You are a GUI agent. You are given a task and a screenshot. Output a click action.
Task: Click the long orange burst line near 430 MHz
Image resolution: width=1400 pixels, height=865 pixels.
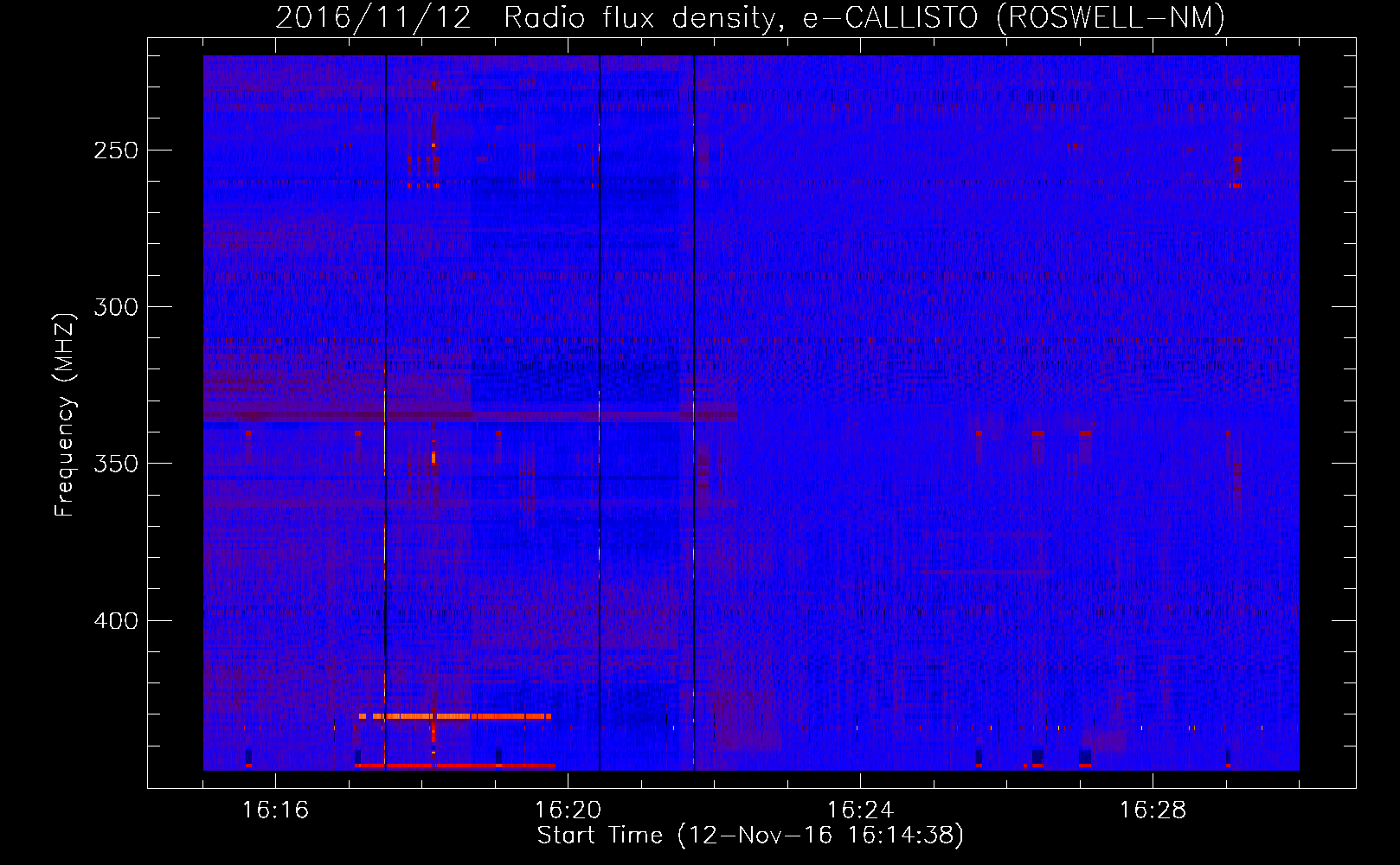[x=455, y=716]
